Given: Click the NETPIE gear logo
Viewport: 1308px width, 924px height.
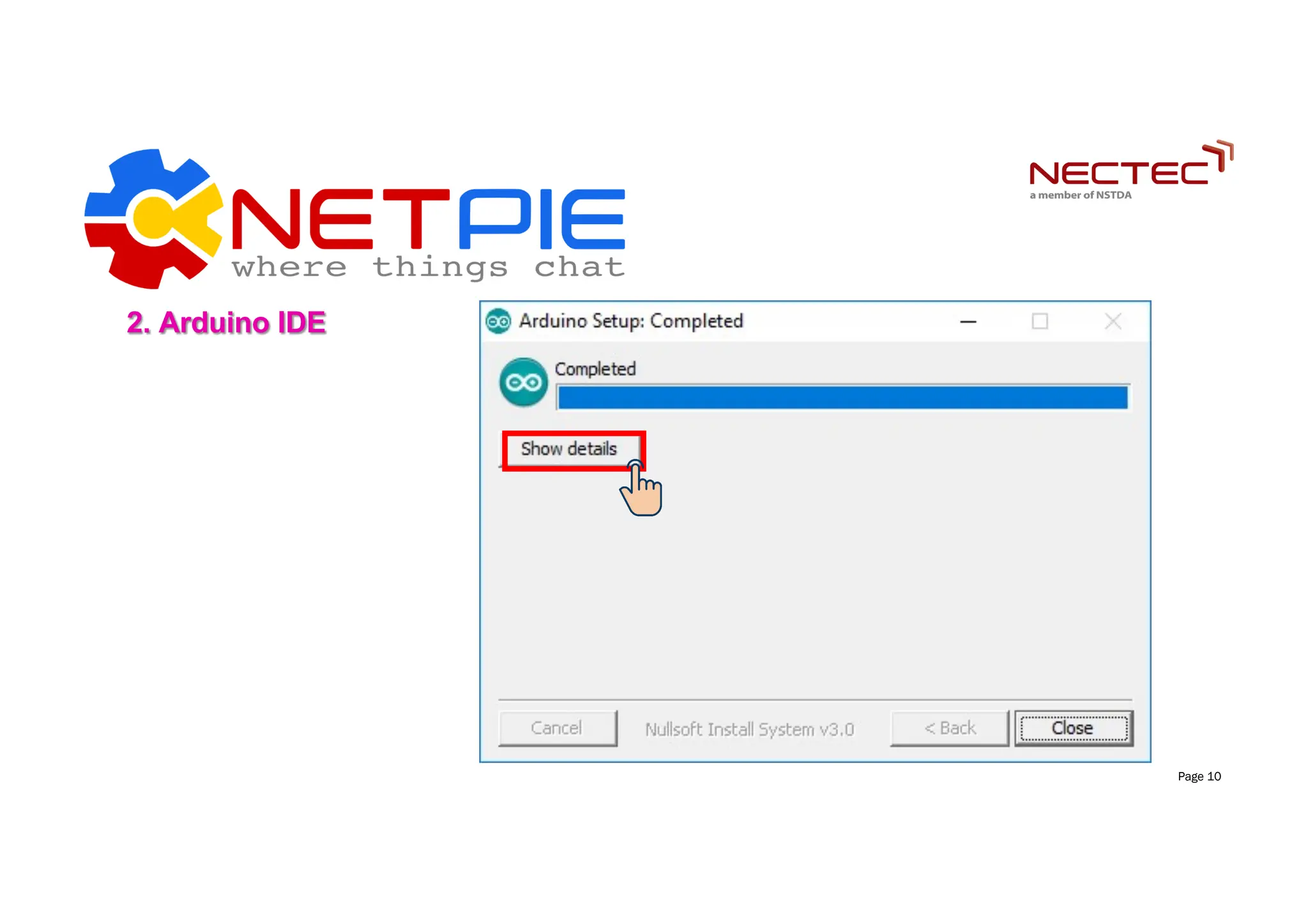Looking at the screenshot, I should [x=154, y=218].
